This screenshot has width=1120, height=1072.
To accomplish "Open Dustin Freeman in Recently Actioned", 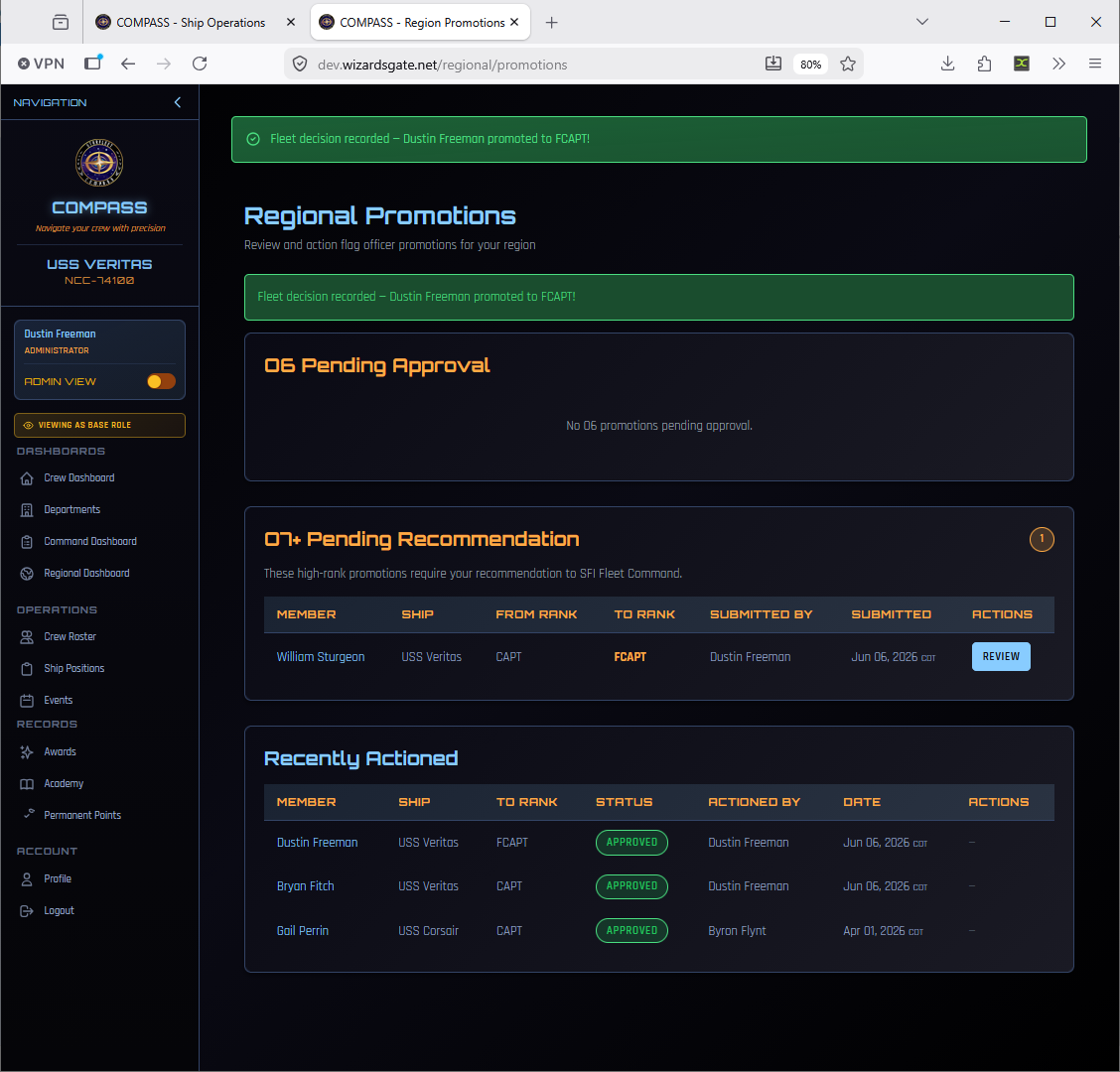I will [317, 842].
